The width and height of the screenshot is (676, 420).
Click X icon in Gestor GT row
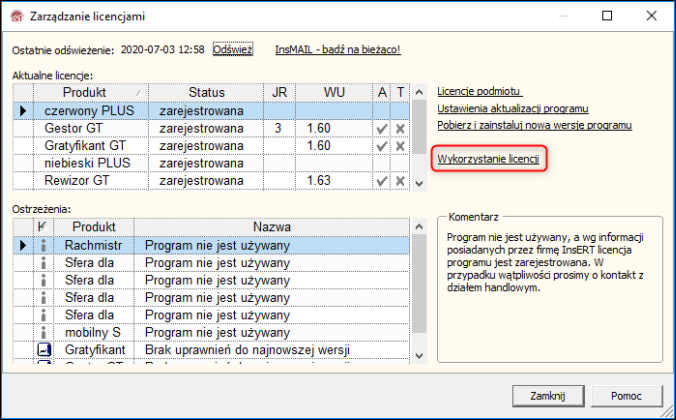tap(400, 129)
